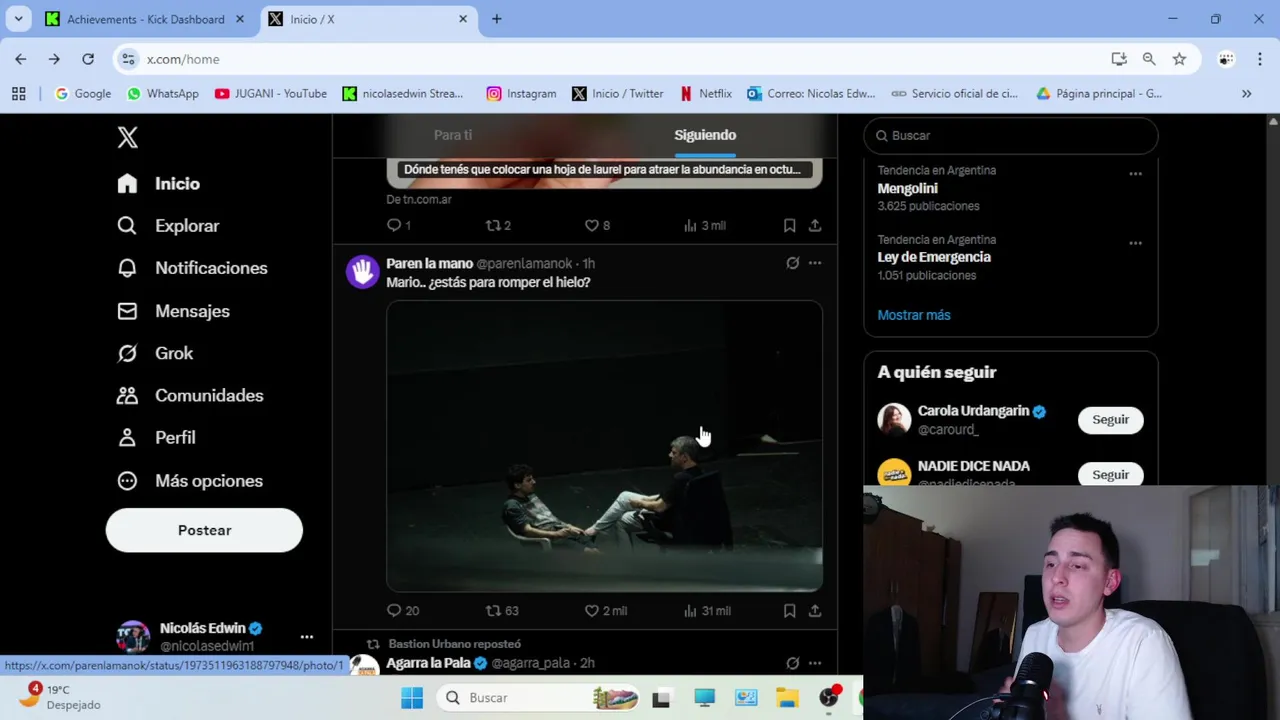Open Nicolás Edwin account menu dots
Image resolution: width=1280 pixels, height=720 pixels.
coord(307,637)
